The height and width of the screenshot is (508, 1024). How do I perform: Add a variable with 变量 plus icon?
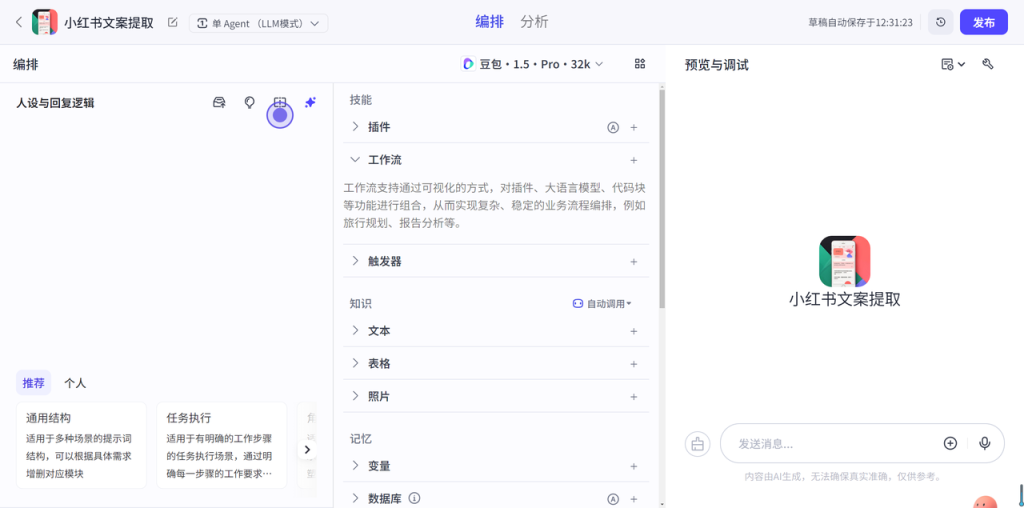(x=633, y=466)
